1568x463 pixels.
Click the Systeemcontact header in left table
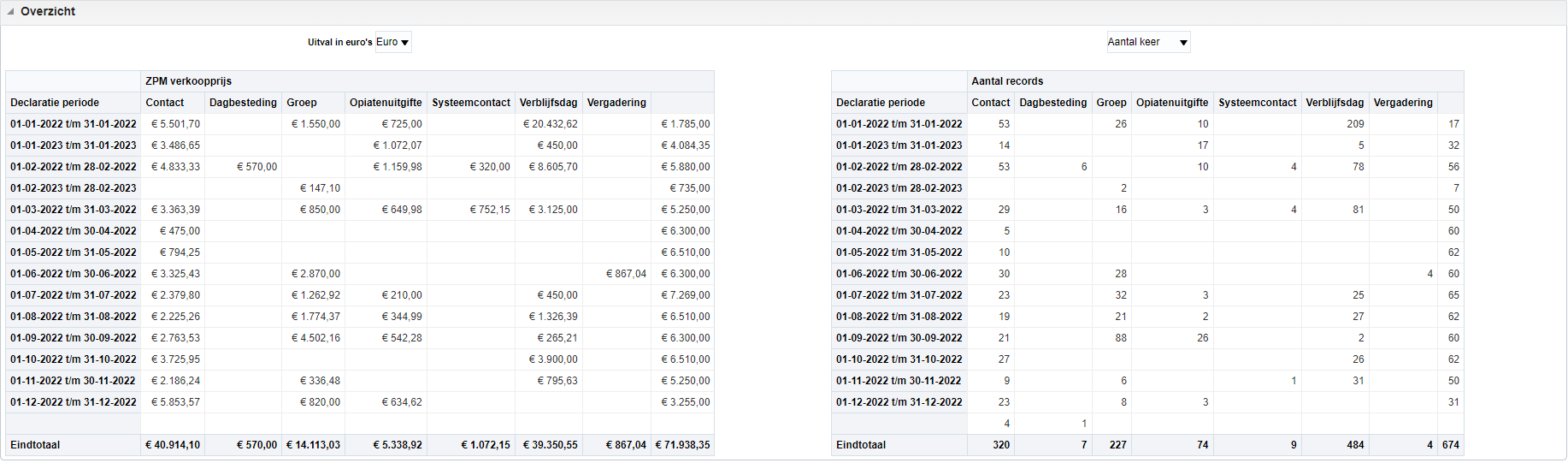click(471, 103)
